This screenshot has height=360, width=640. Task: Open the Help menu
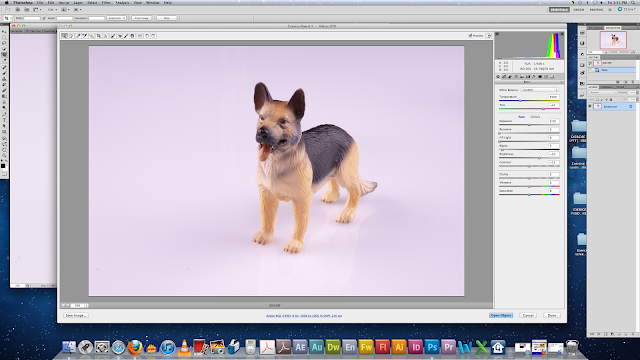coord(167,2)
